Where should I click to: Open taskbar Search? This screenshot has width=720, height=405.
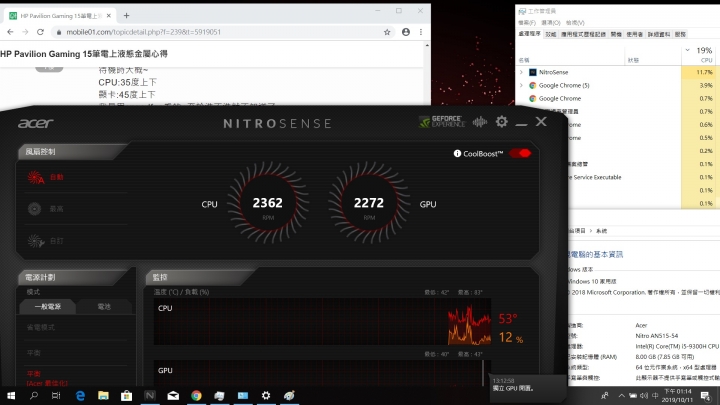click(x=34, y=395)
